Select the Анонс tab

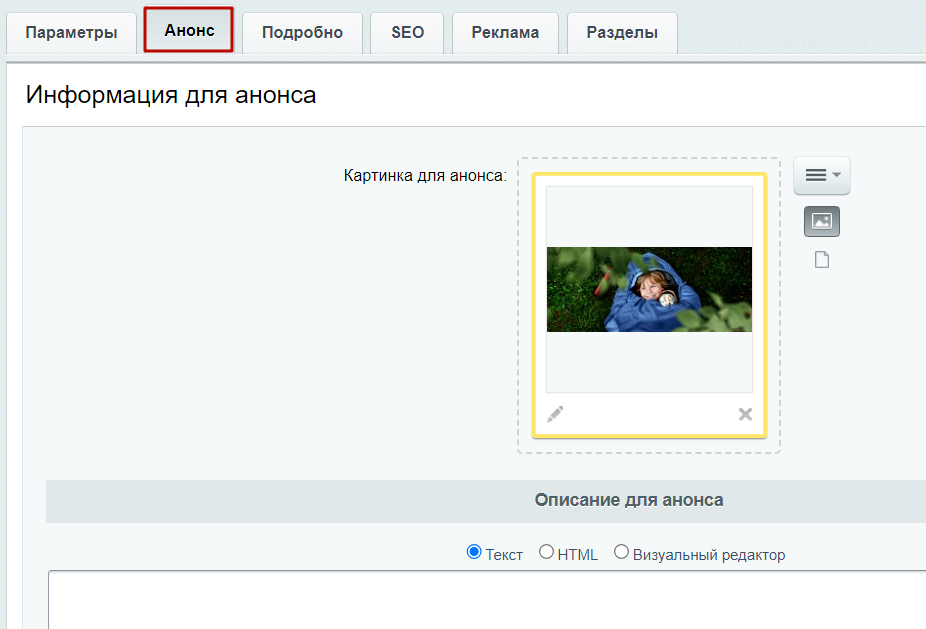pos(189,30)
